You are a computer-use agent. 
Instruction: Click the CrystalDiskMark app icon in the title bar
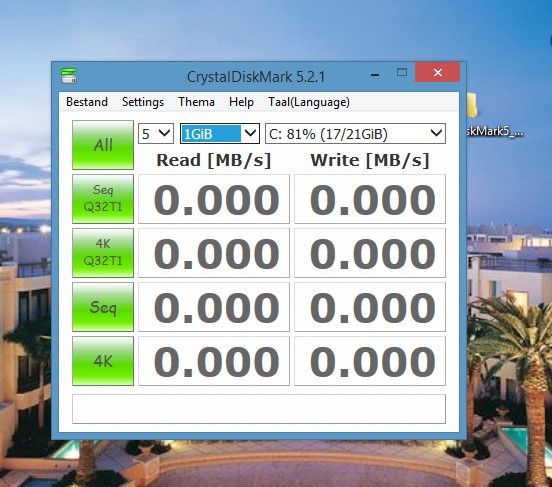point(69,76)
